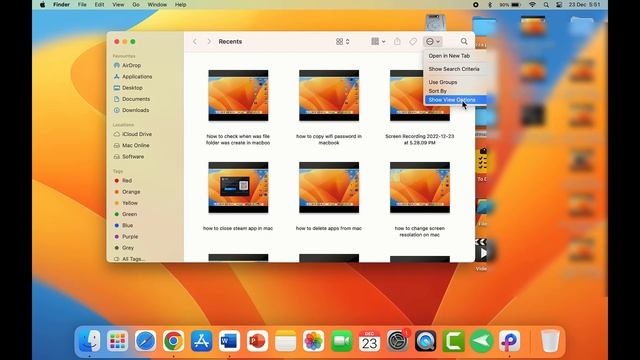Select 'how to close steam app' thumbnail
This screenshot has width=640, height=360.
coord(238,187)
